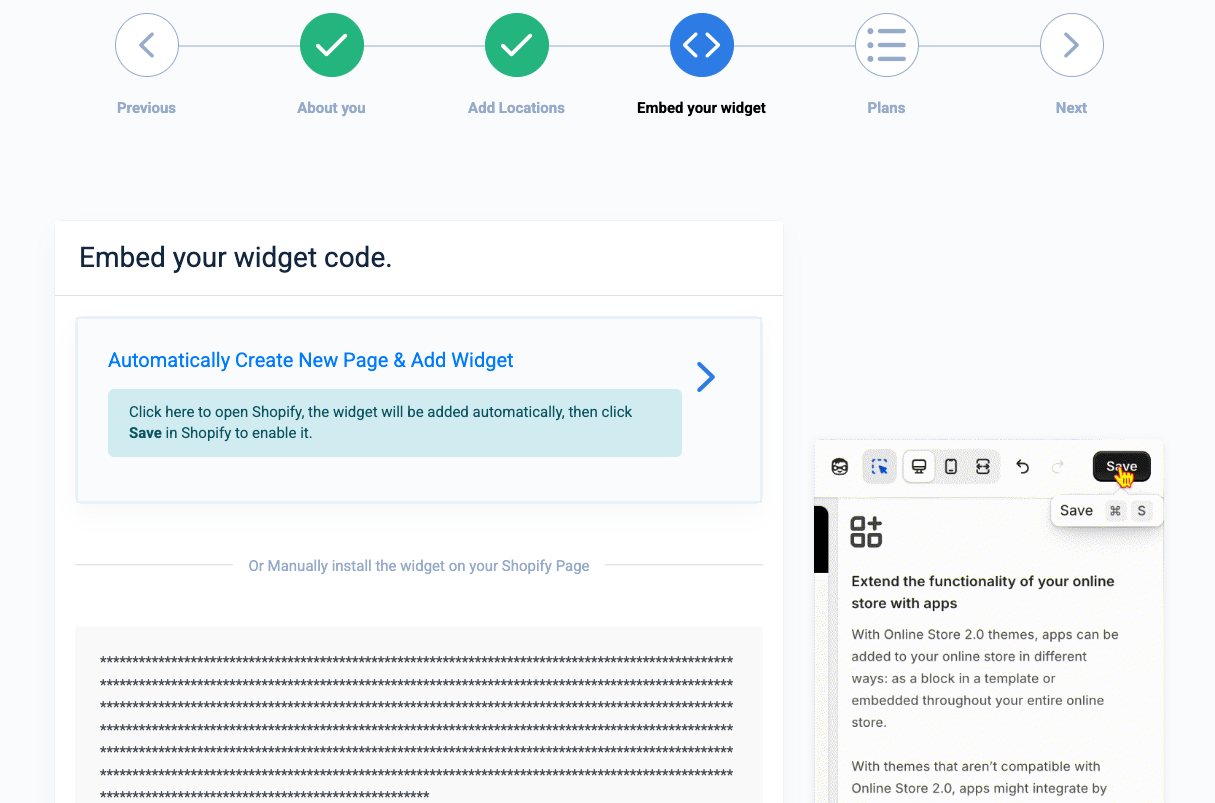The image size is (1215, 803).
Task: Click the Shopify instructions info box
Action: 395,423
